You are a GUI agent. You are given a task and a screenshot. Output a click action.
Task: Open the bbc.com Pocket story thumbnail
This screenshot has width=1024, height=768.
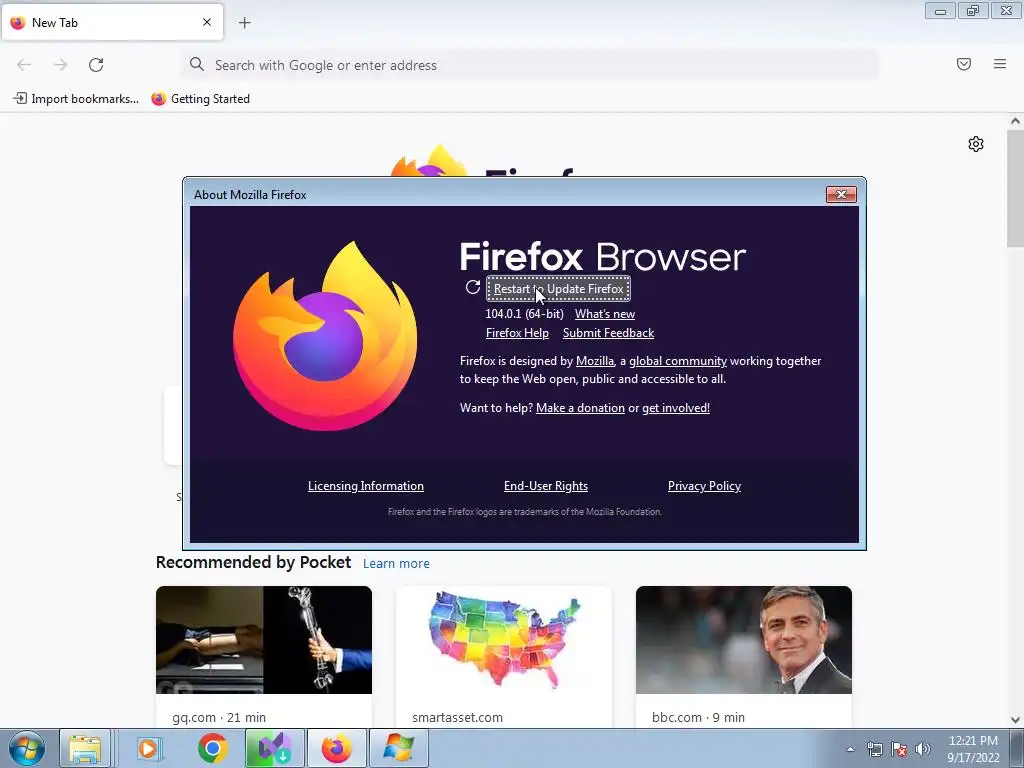point(744,640)
